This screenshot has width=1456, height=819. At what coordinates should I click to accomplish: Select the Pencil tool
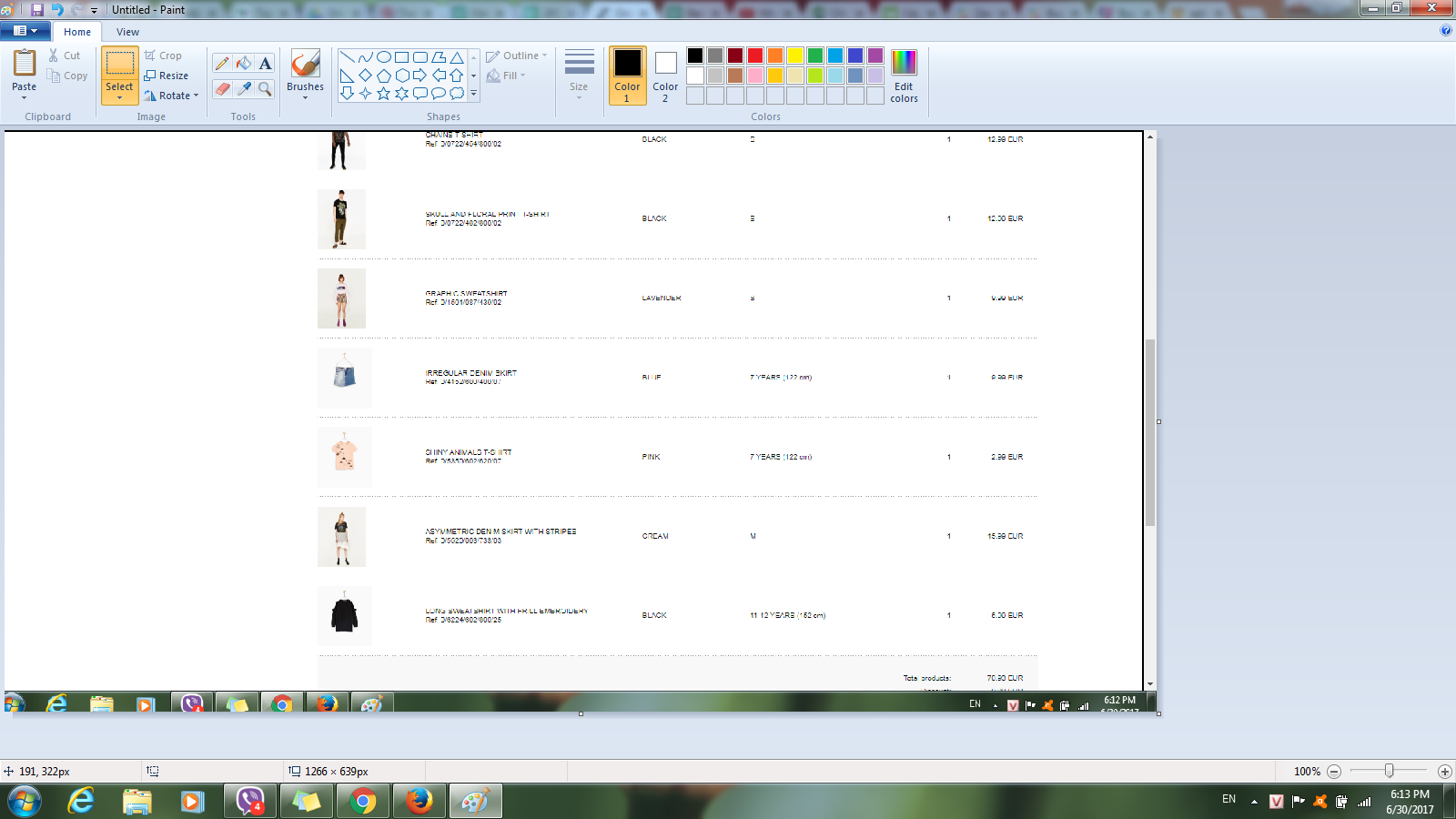tap(222, 63)
